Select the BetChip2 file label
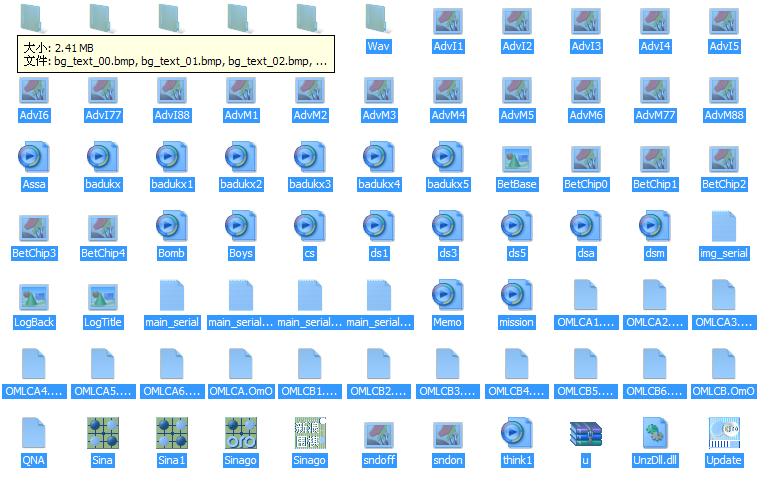The width and height of the screenshot is (771, 485). coord(724,184)
